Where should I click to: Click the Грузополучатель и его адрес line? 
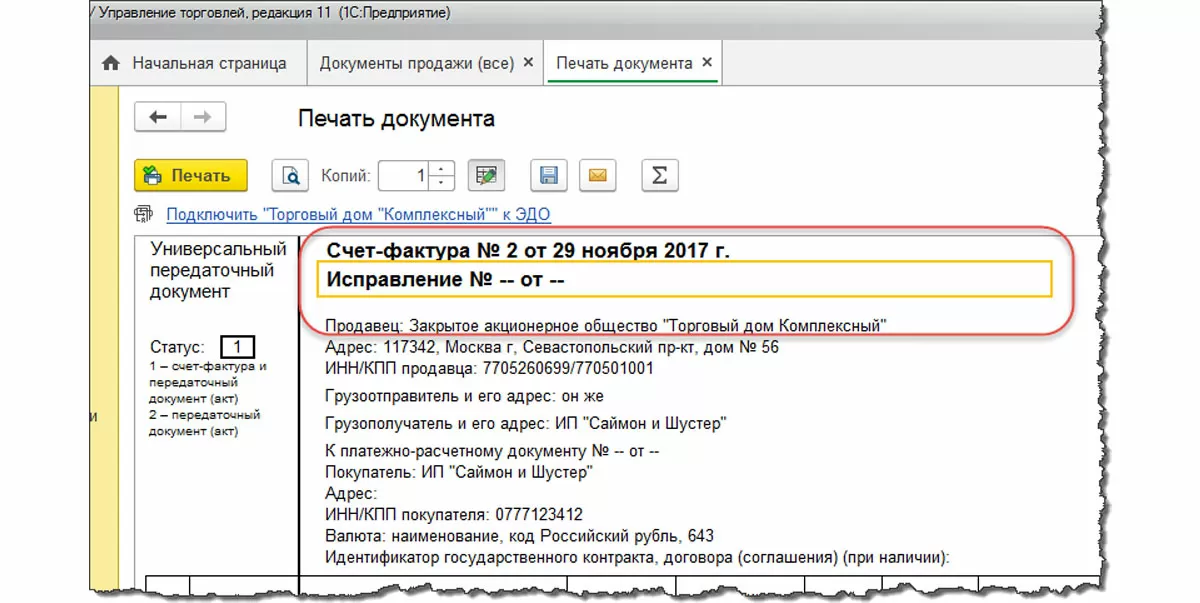(526, 424)
